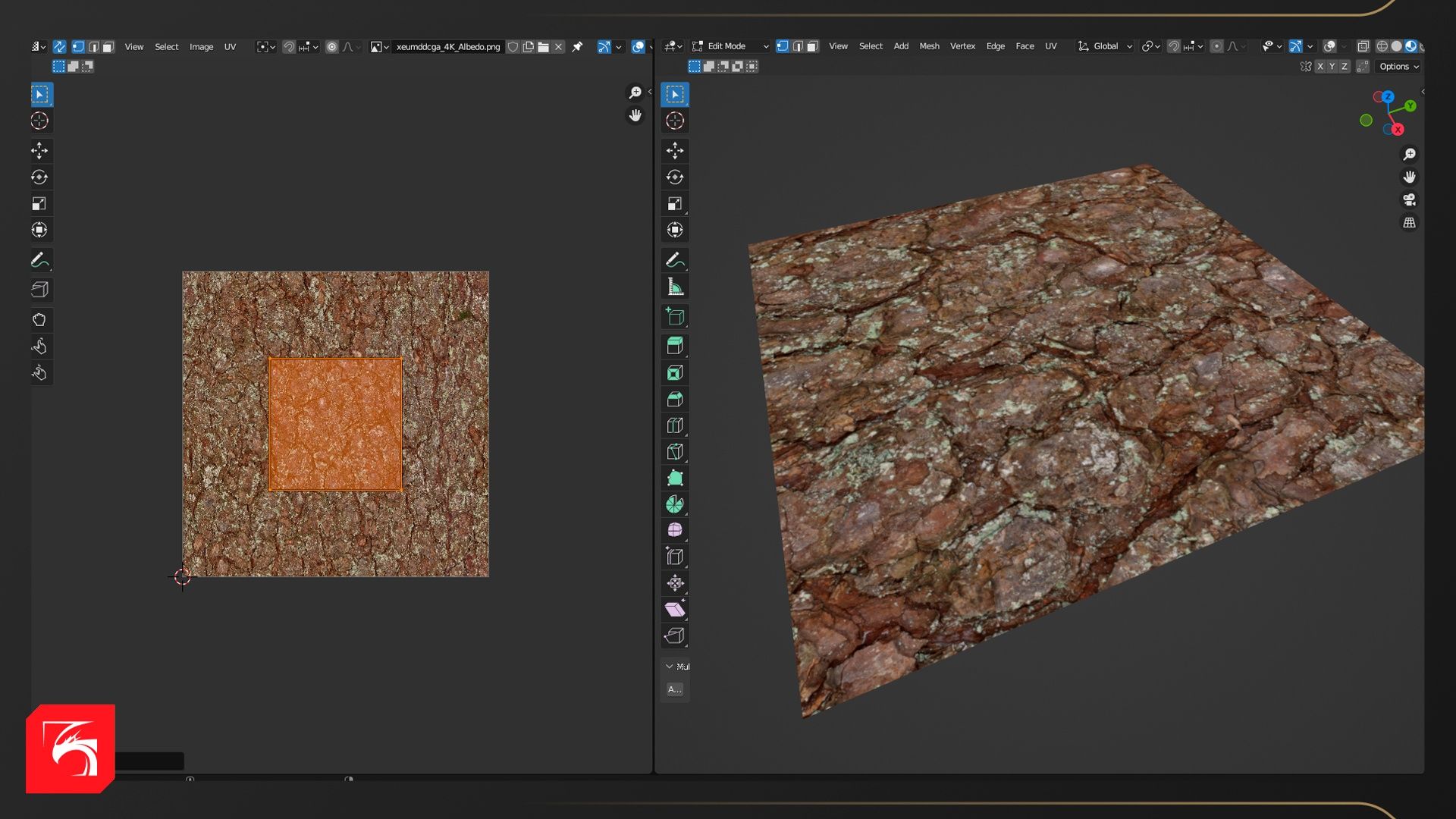Select the Move tool in 3D viewport

click(674, 150)
